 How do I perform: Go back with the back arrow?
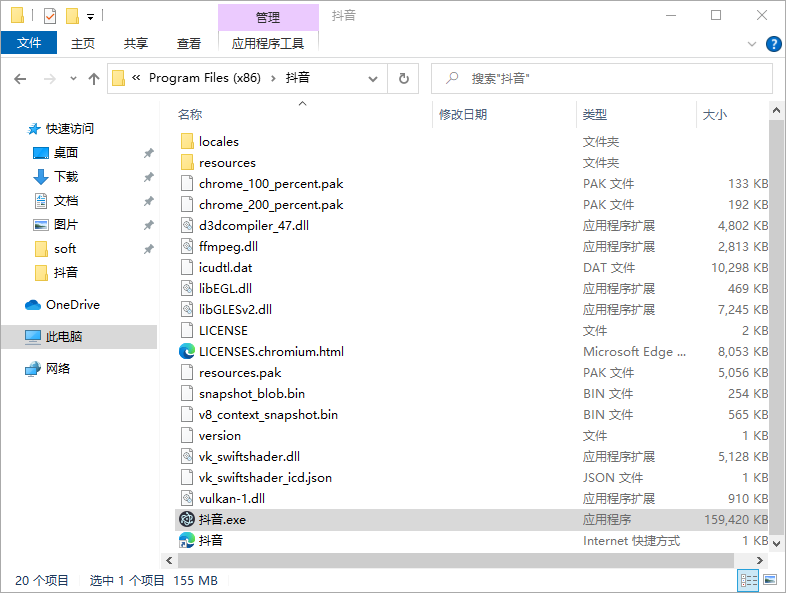click(x=20, y=79)
